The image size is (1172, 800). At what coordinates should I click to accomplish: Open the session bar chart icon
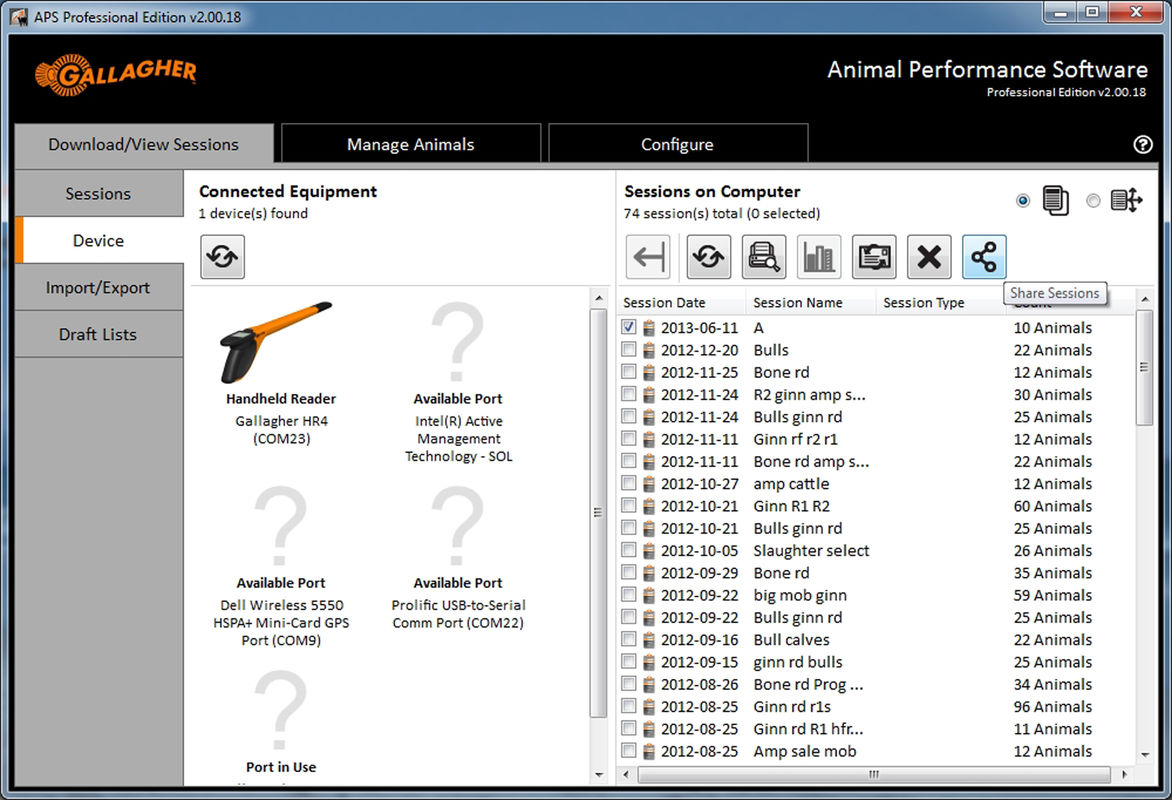click(819, 258)
